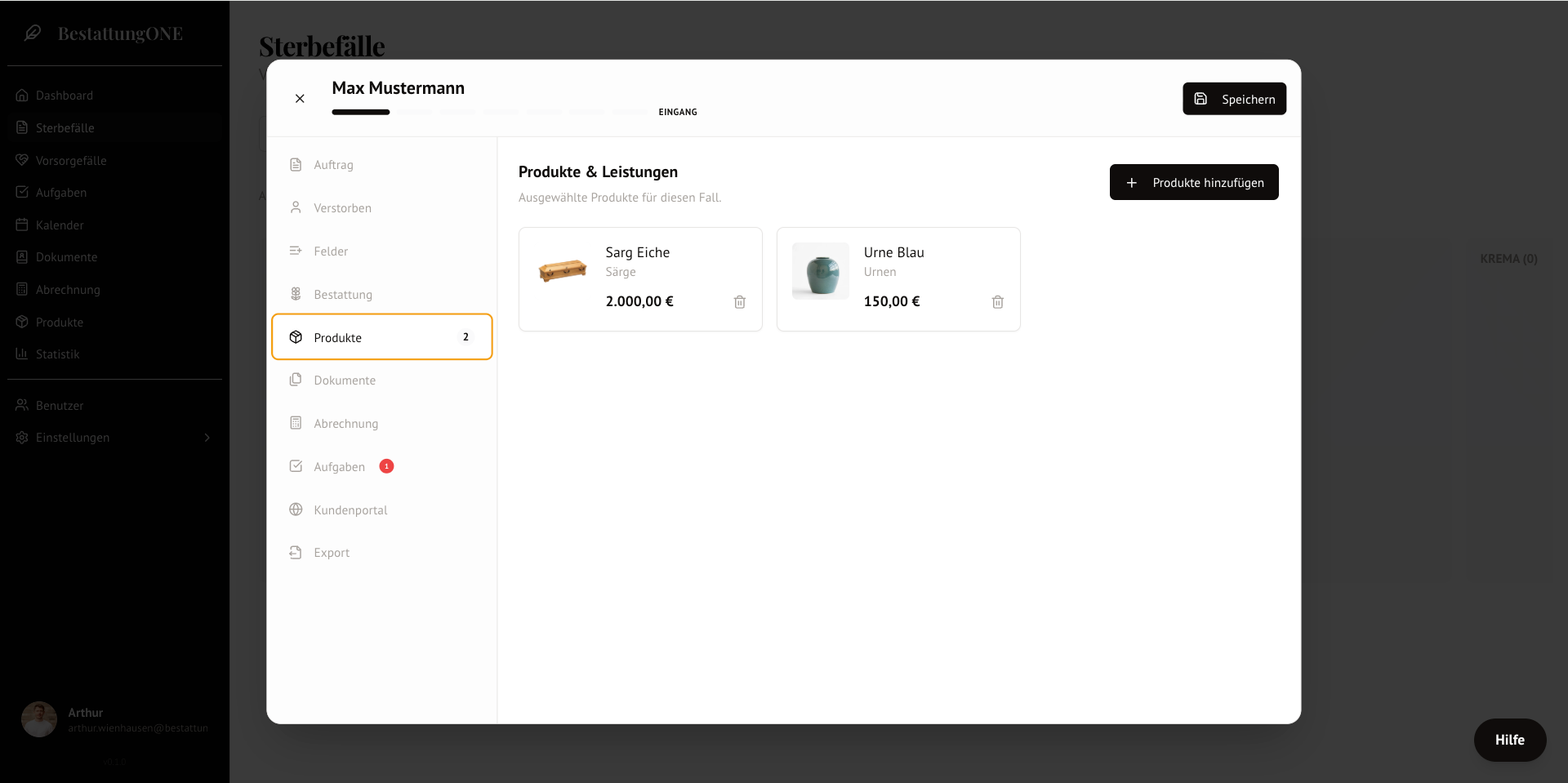Click the EINGANG status label
This screenshot has height=783, width=1568.
tap(678, 112)
